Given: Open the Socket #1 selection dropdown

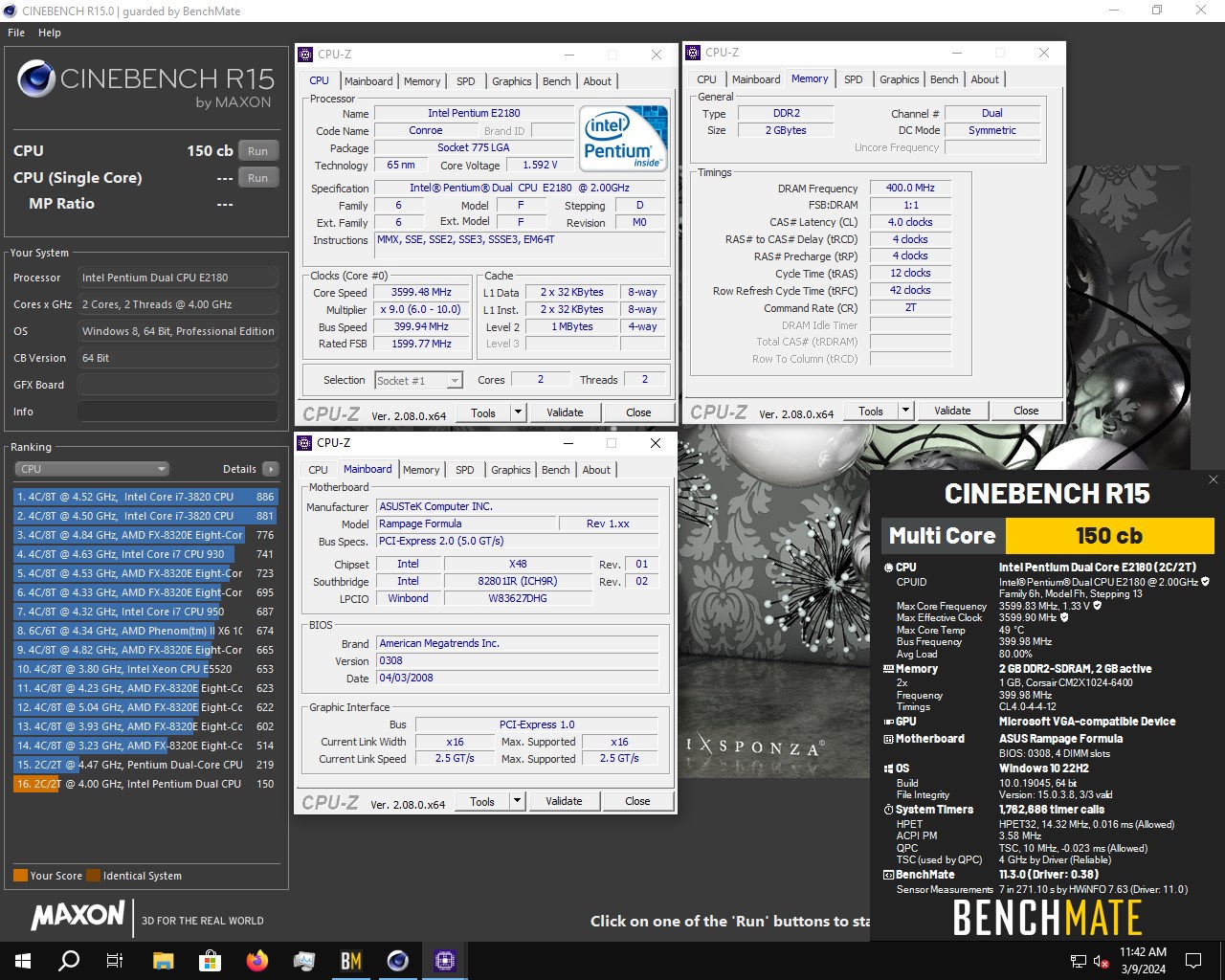Looking at the screenshot, I should [419, 380].
